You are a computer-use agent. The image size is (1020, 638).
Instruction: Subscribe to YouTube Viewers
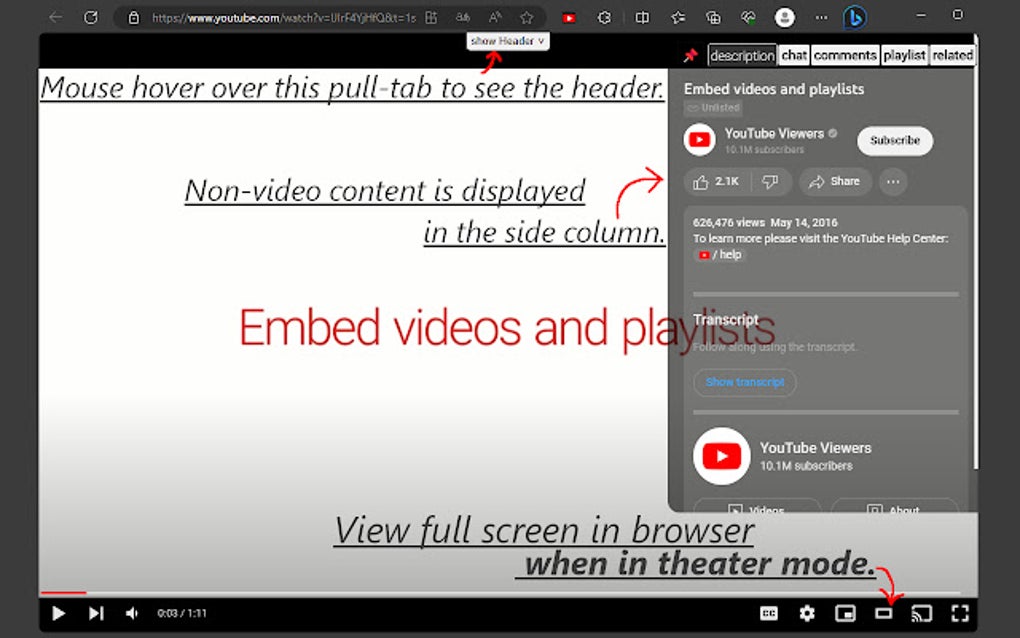tap(894, 141)
